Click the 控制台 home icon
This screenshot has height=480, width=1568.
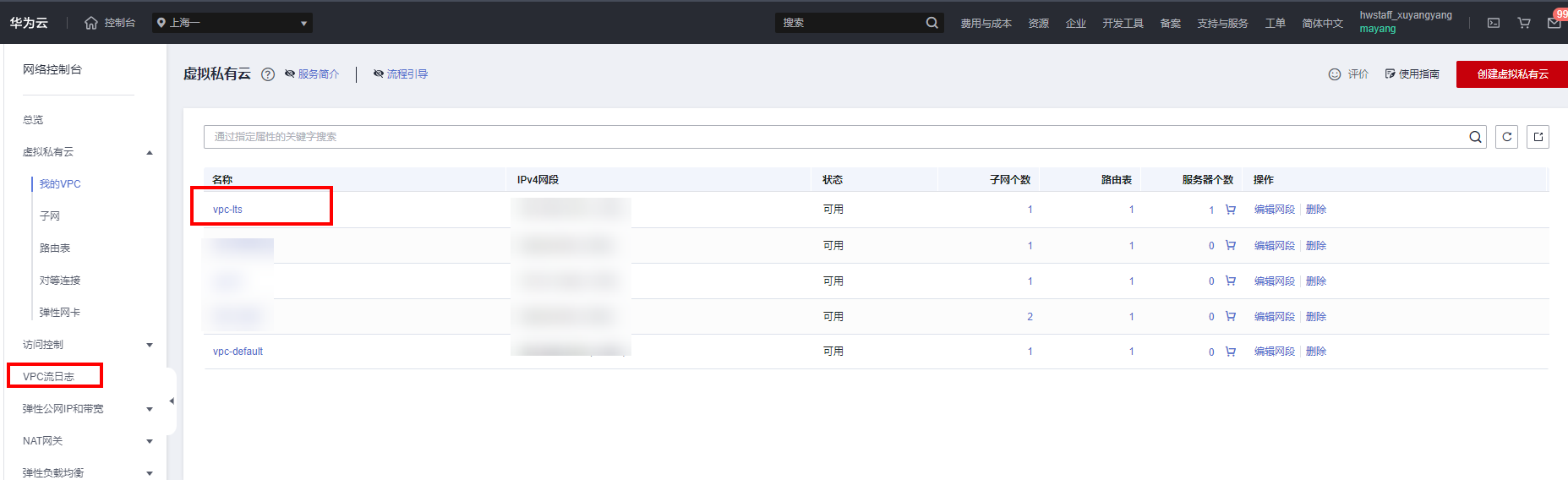(x=91, y=23)
